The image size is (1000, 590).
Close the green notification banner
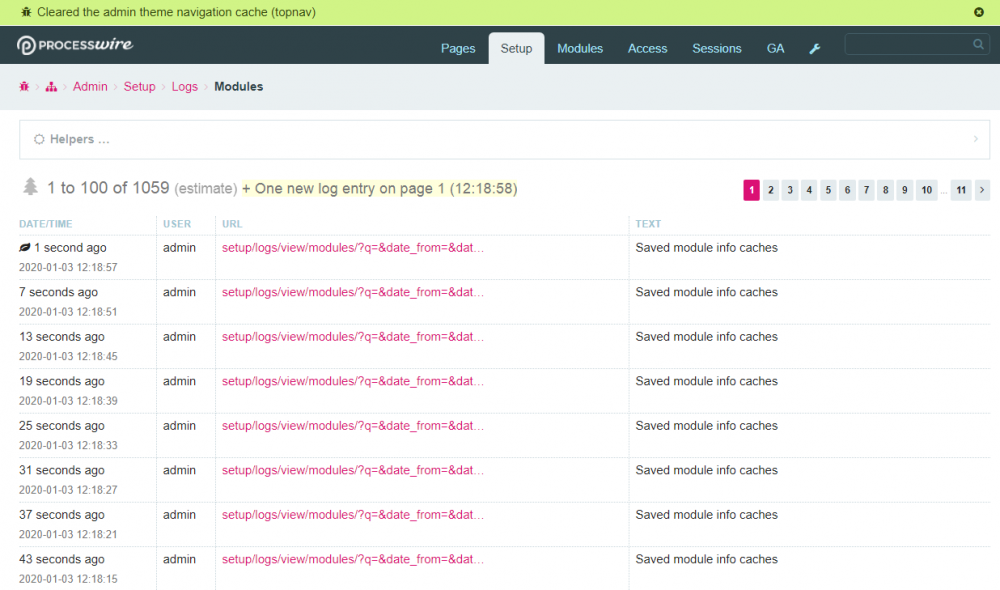[979, 12]
